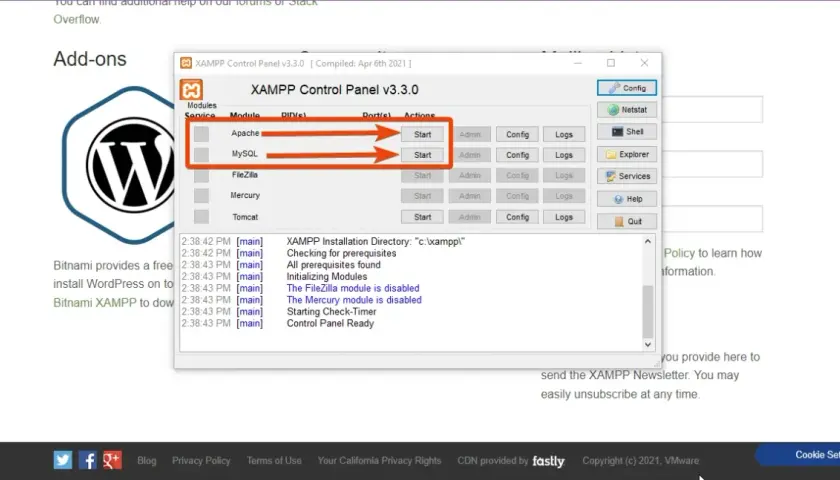Open Your California Privacy Rights link
840x480 pixels.
[379, 461]
